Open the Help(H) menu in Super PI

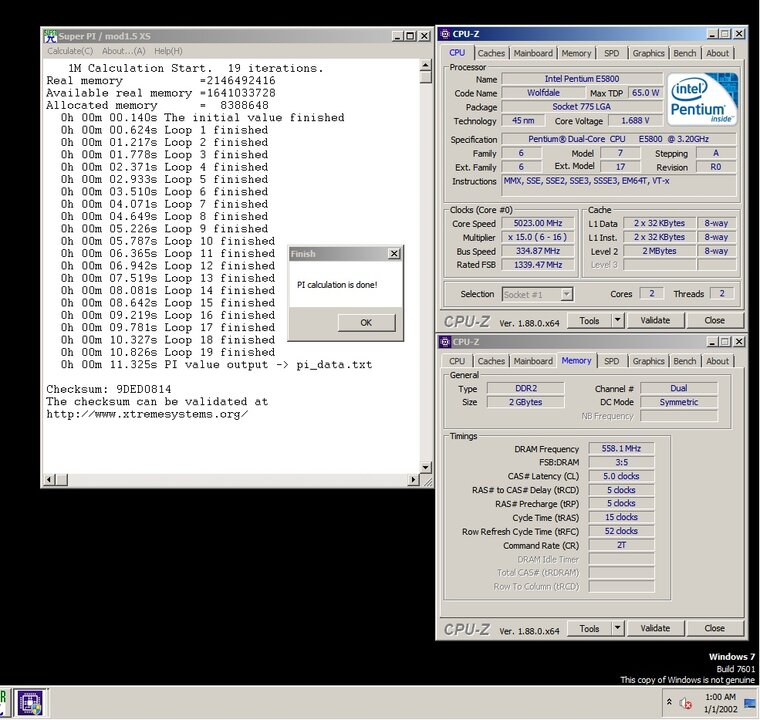pos(168,51)
